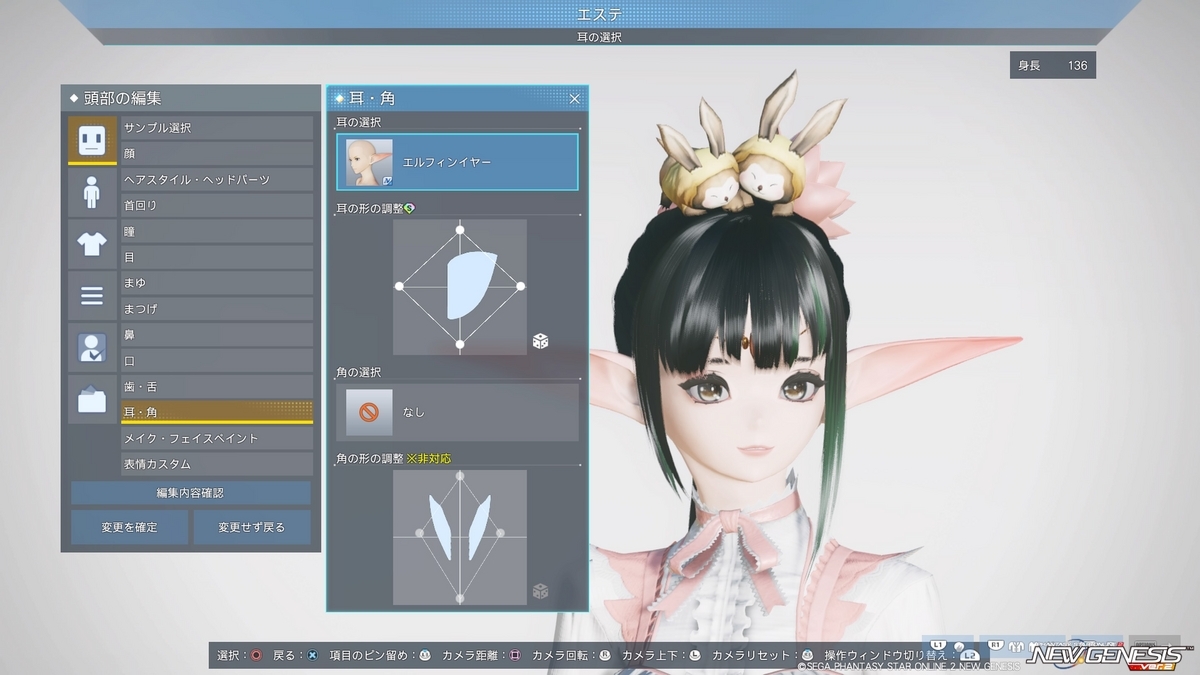Viewport: 1200px width, 675px height.
Task: Click 変更を確定 button
Action: click(129, 527)
